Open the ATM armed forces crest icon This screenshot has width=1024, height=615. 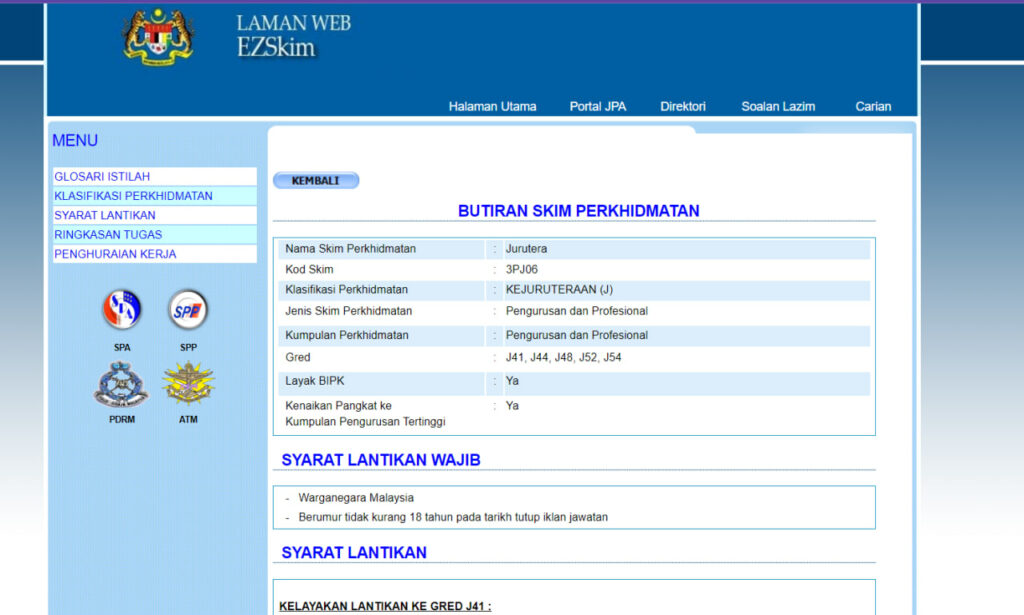[x=188, y=384]
